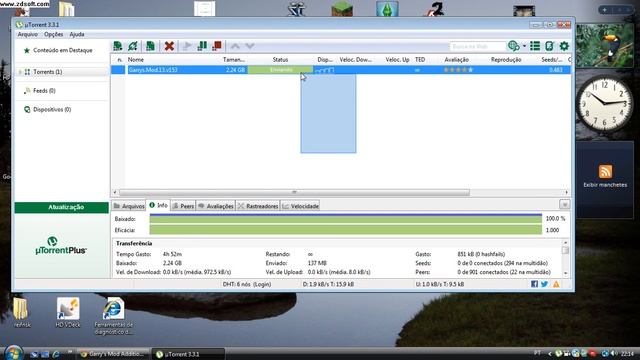This screenshot has height=360, width=640.
Task: Click the warning triangle status icon
Action: pos(556,284)
